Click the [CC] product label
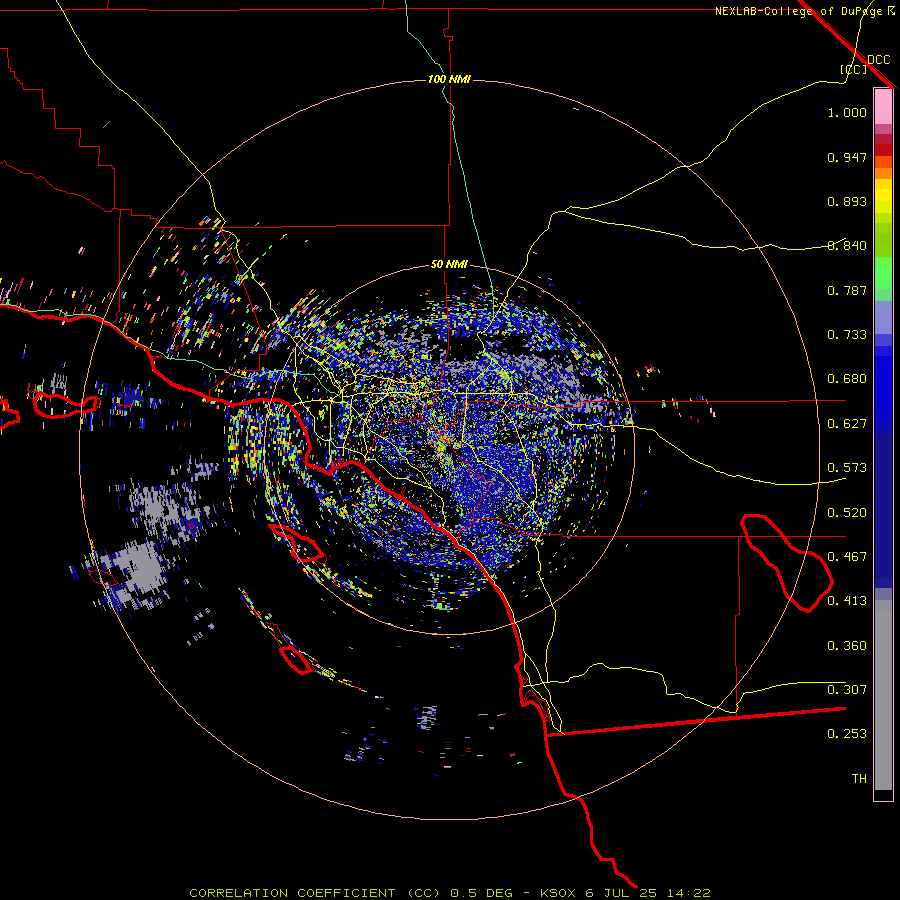The height and width of the screenshot is (900, 900). pyautogui.click(x=853, y=69)
